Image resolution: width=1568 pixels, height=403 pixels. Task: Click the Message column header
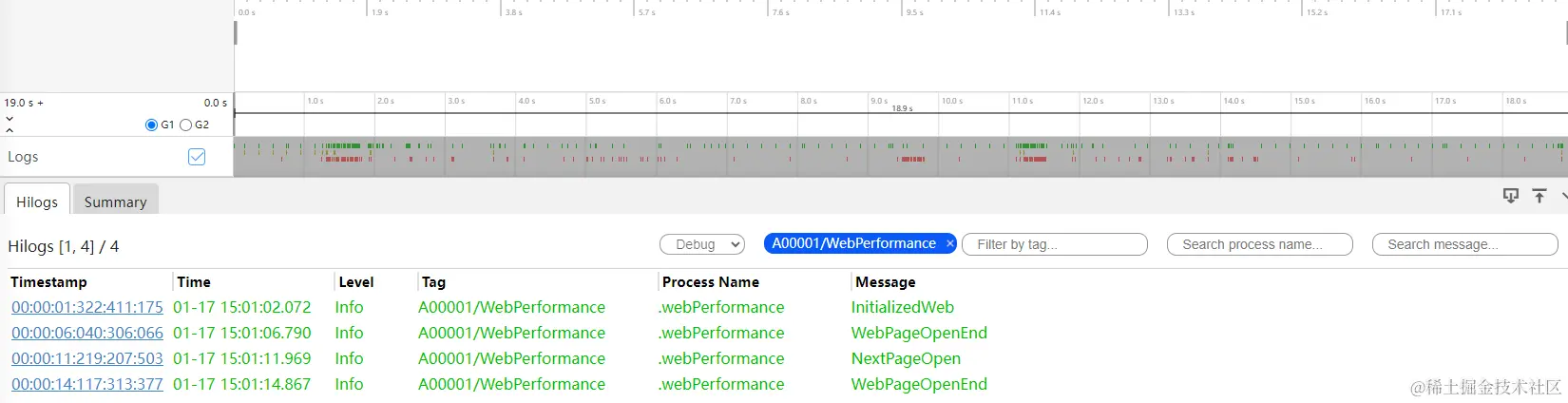[886, 282]
